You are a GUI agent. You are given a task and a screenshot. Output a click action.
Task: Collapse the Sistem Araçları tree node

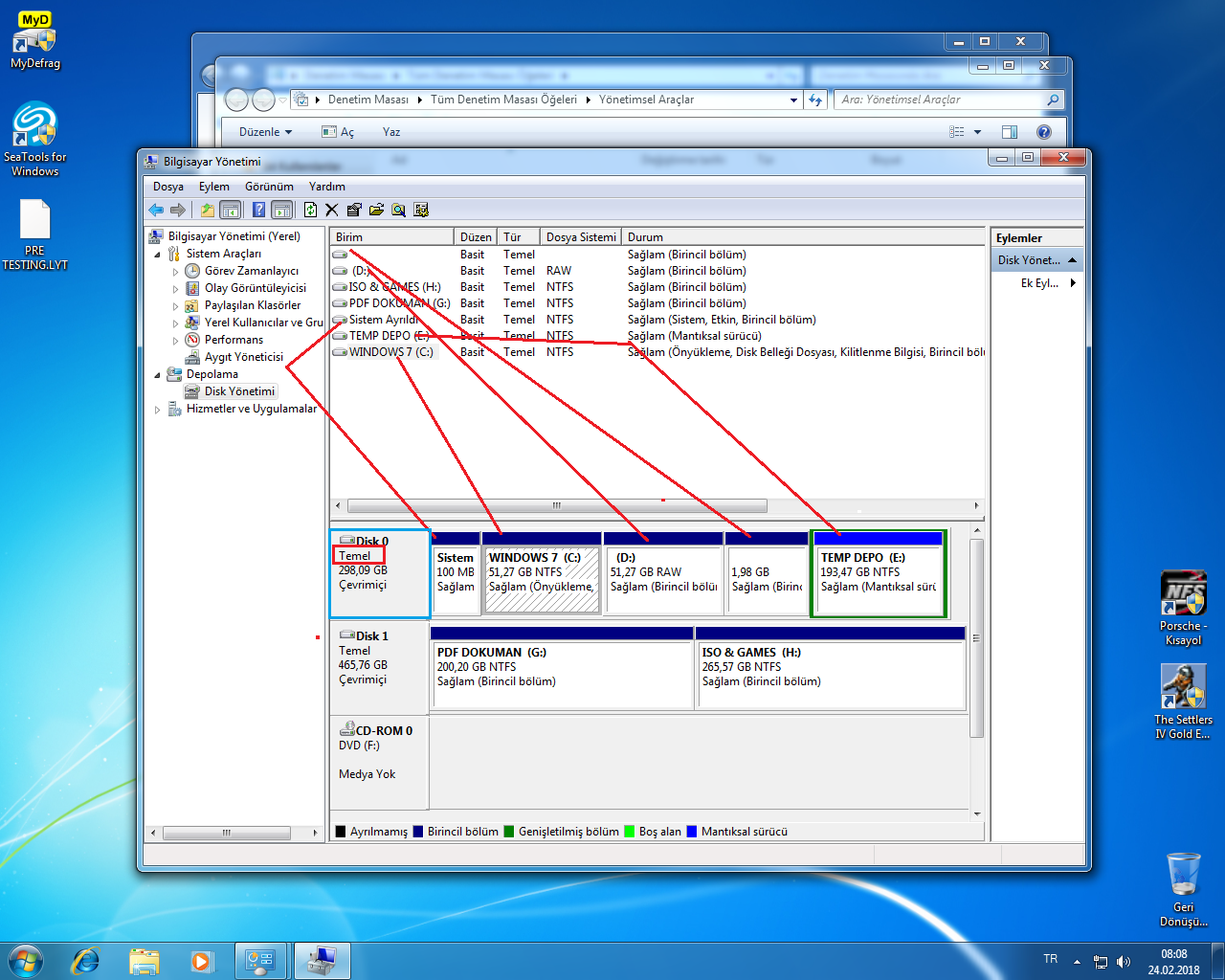pyautogui.click(x=158, y=255)
